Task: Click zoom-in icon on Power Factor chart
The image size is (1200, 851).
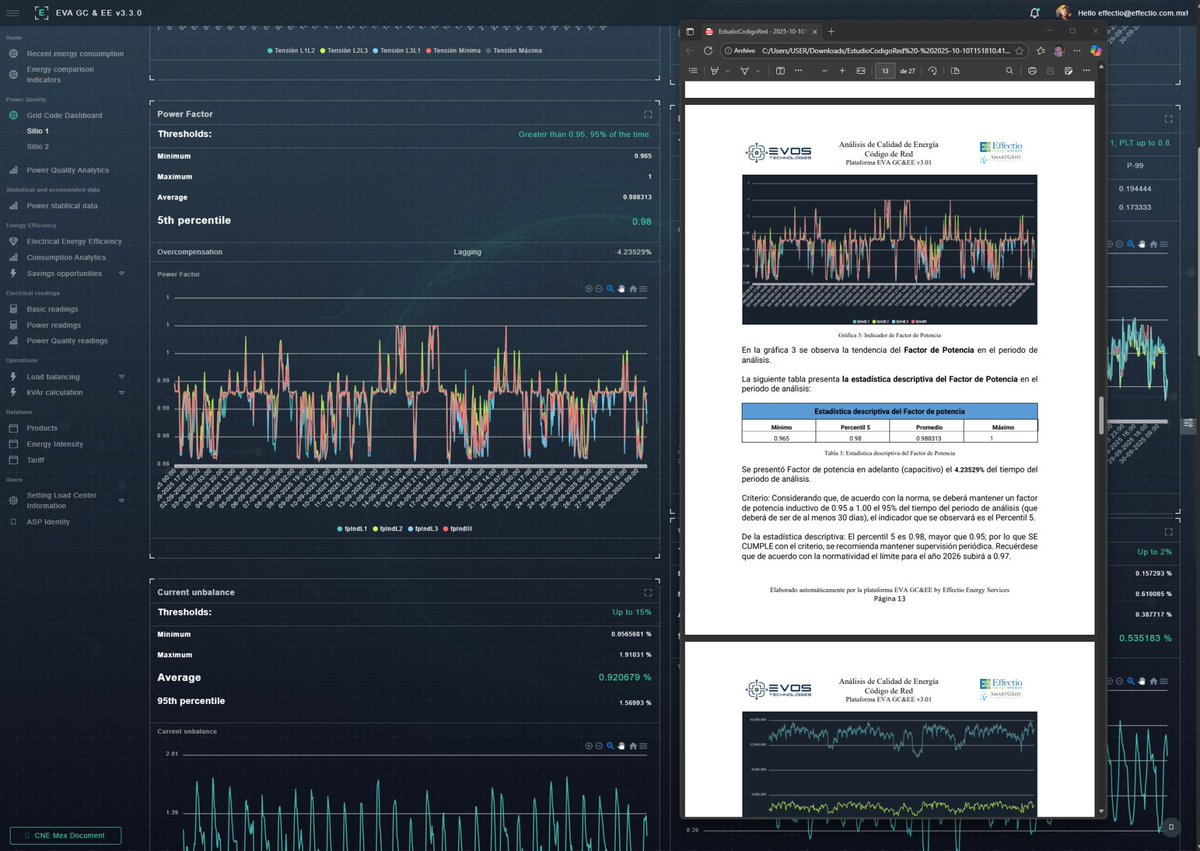Action: coord(589,289)
